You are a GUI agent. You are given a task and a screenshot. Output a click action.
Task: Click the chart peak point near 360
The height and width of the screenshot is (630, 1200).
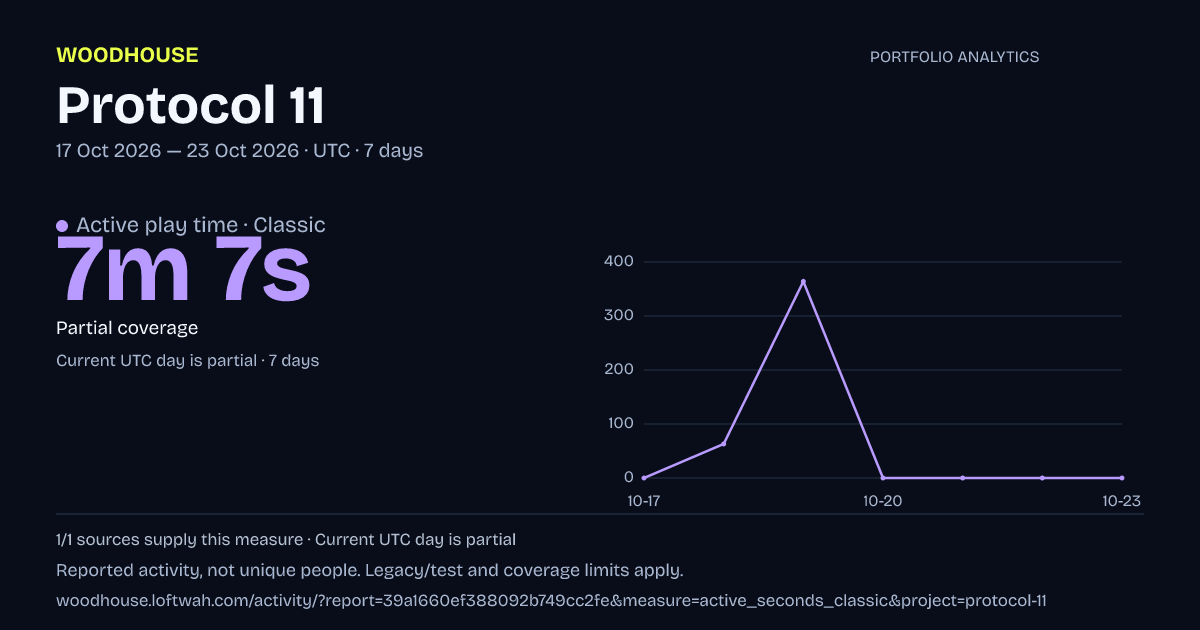click(x=803, y=282)
